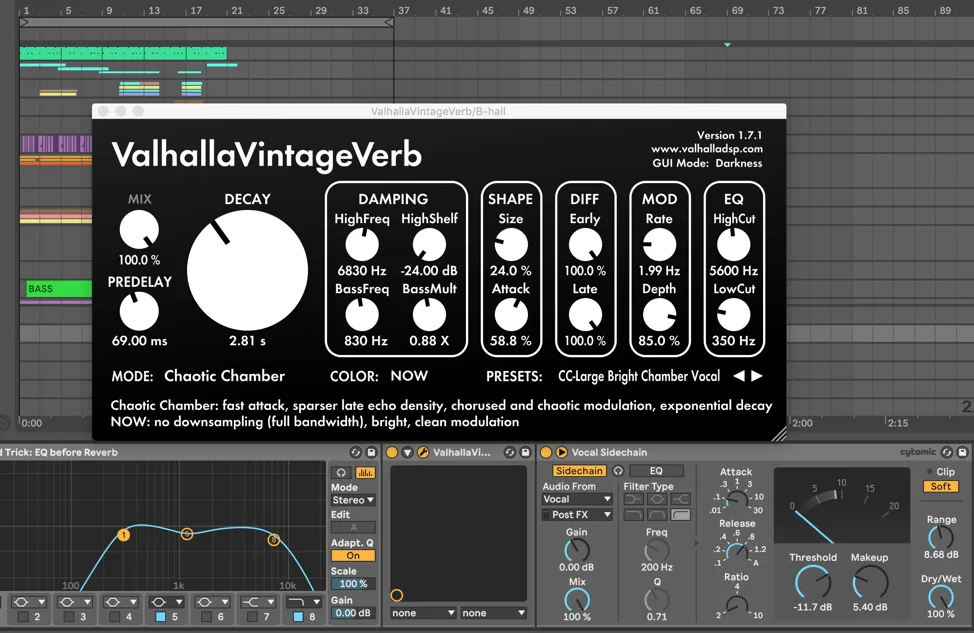Save Vocal Sidechain device preset disk icon
The image size is (974, 633).
pyautogui.click(x=962, y=452)
